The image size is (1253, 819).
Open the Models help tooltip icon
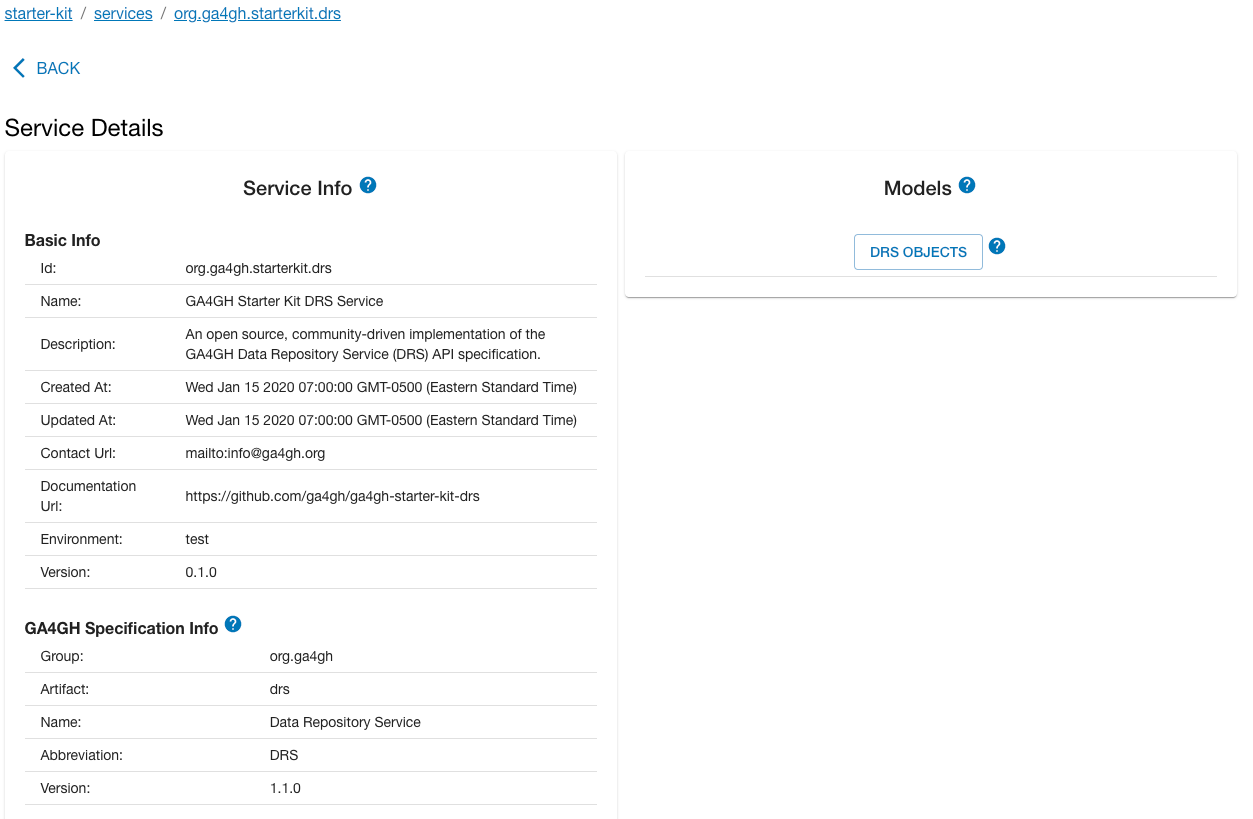coord(966,184)
